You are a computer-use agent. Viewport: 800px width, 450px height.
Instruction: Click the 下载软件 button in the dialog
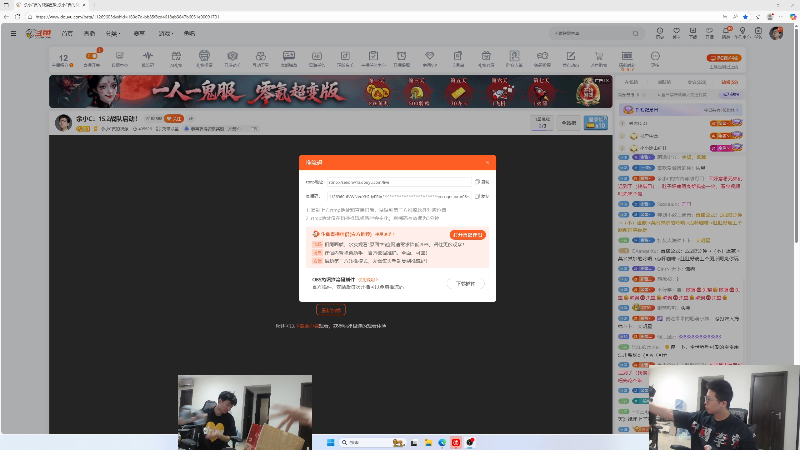click(465, 284)
